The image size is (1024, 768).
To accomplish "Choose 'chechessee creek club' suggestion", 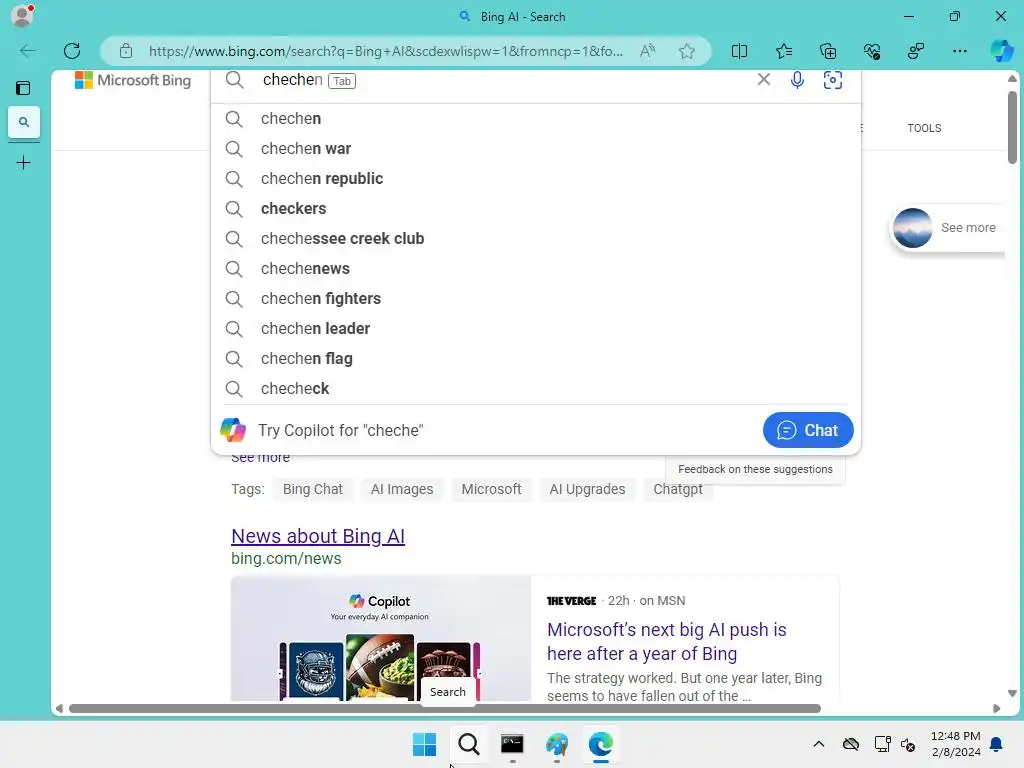I will point(536,238).
